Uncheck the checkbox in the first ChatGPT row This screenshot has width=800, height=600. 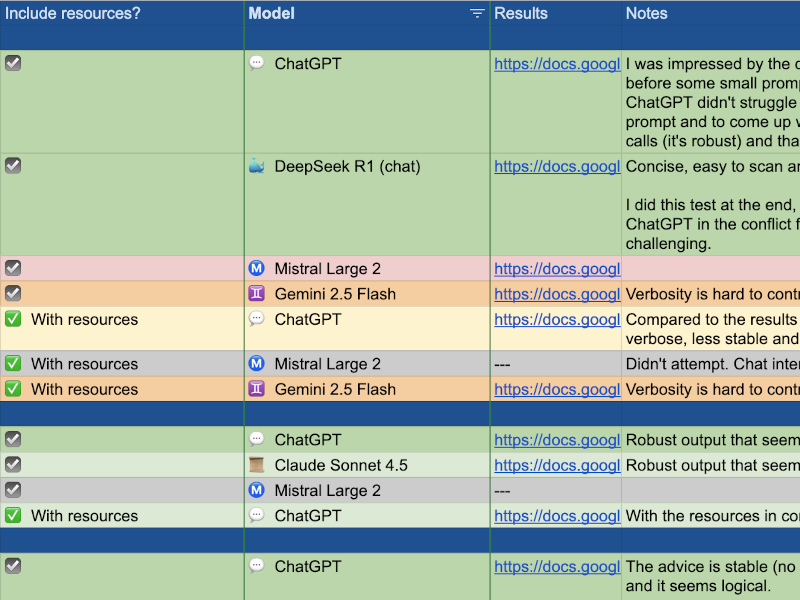pyautogui.click(x=13, y=63)
